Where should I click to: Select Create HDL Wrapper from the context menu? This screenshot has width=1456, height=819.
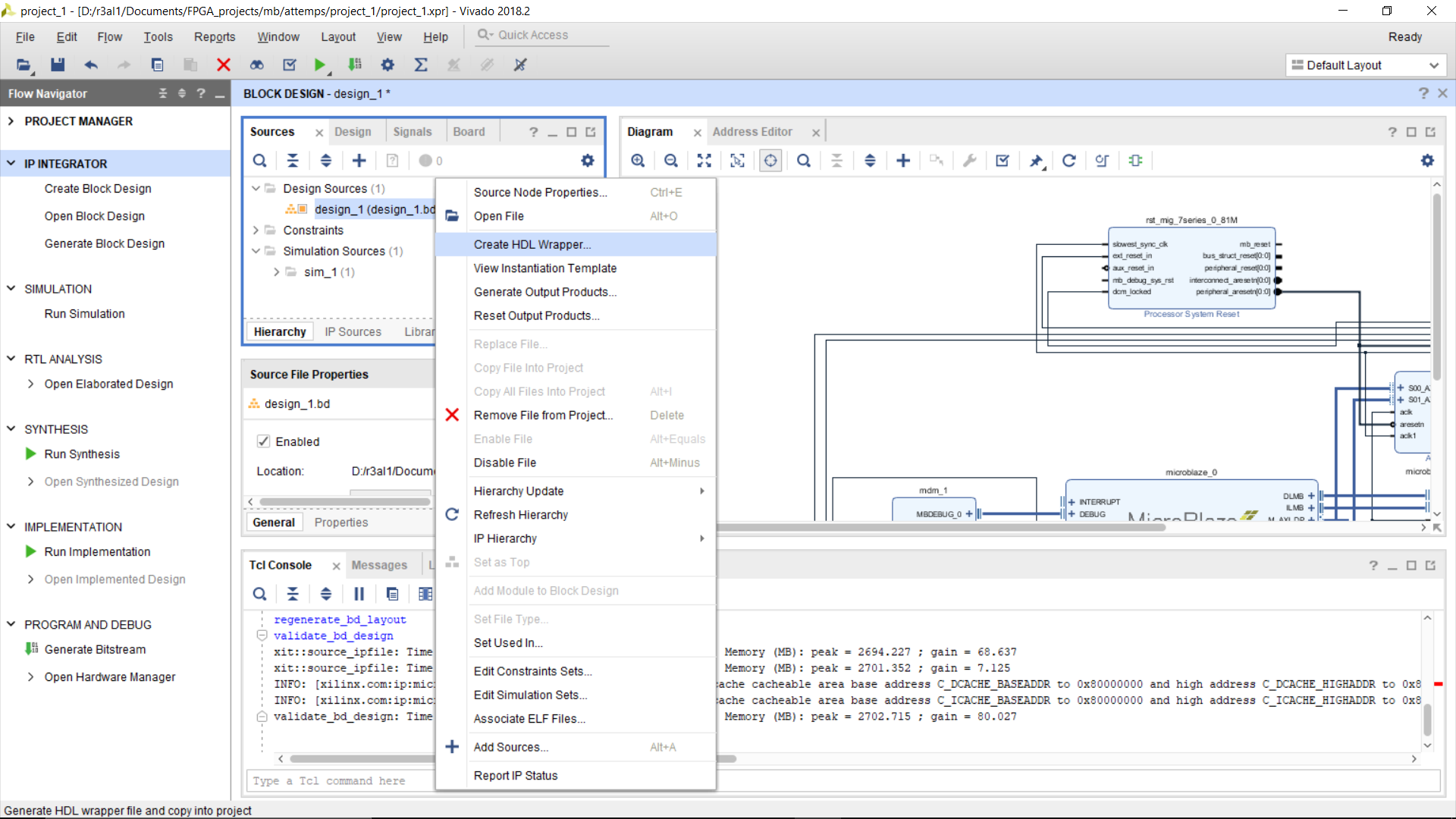click(532, 244)
